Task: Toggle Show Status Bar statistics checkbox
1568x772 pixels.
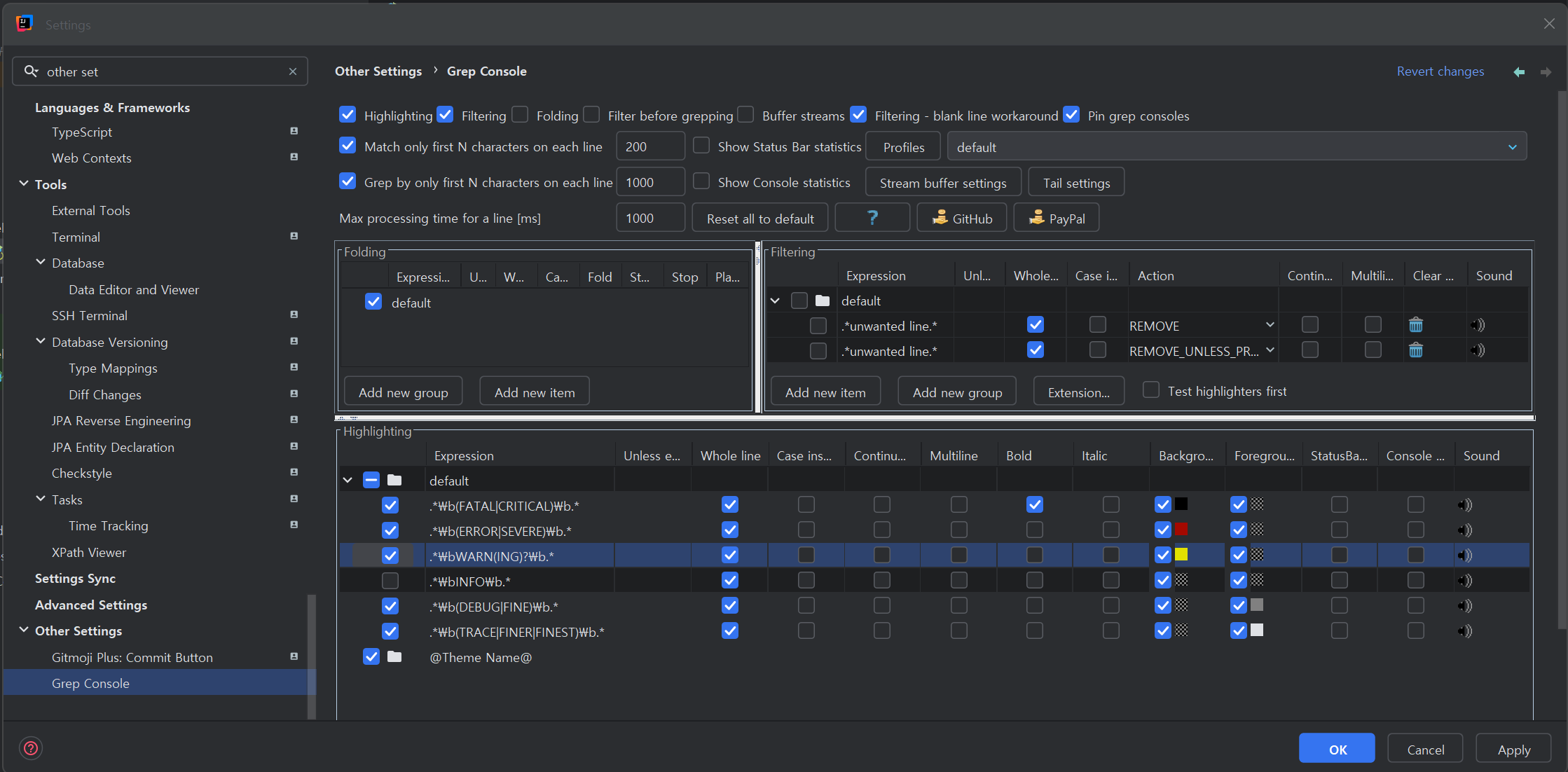Action: pyautogui.click(x=701, y=146)
